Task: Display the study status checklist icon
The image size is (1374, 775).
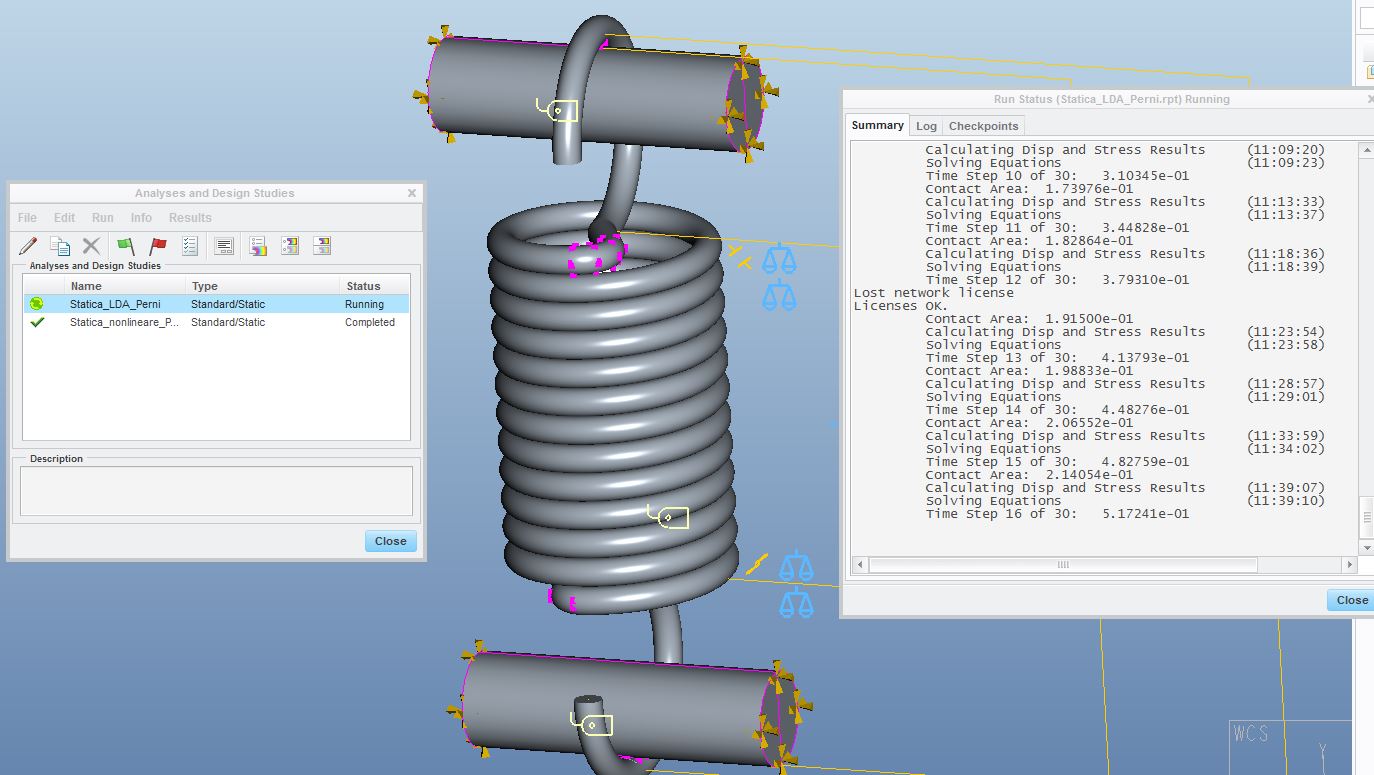Action: click(190, 245)
